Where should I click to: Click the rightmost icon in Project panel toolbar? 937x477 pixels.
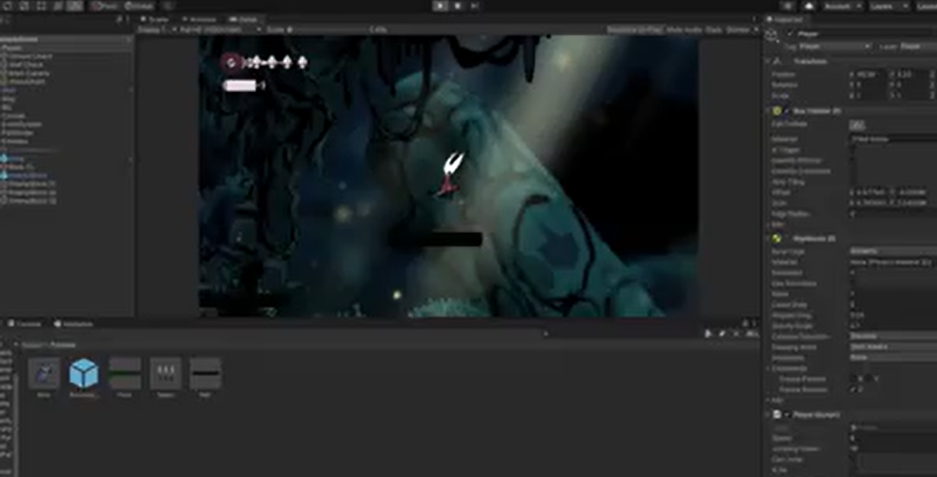(x=751, y=334)
